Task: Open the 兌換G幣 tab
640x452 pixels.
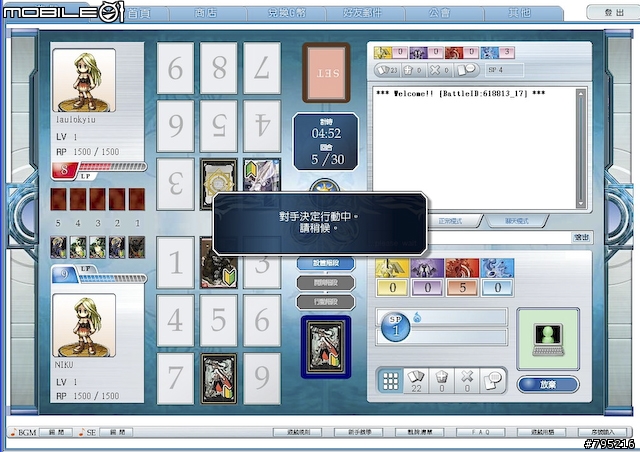Action: pyautogui.click(x=287, y=13)
